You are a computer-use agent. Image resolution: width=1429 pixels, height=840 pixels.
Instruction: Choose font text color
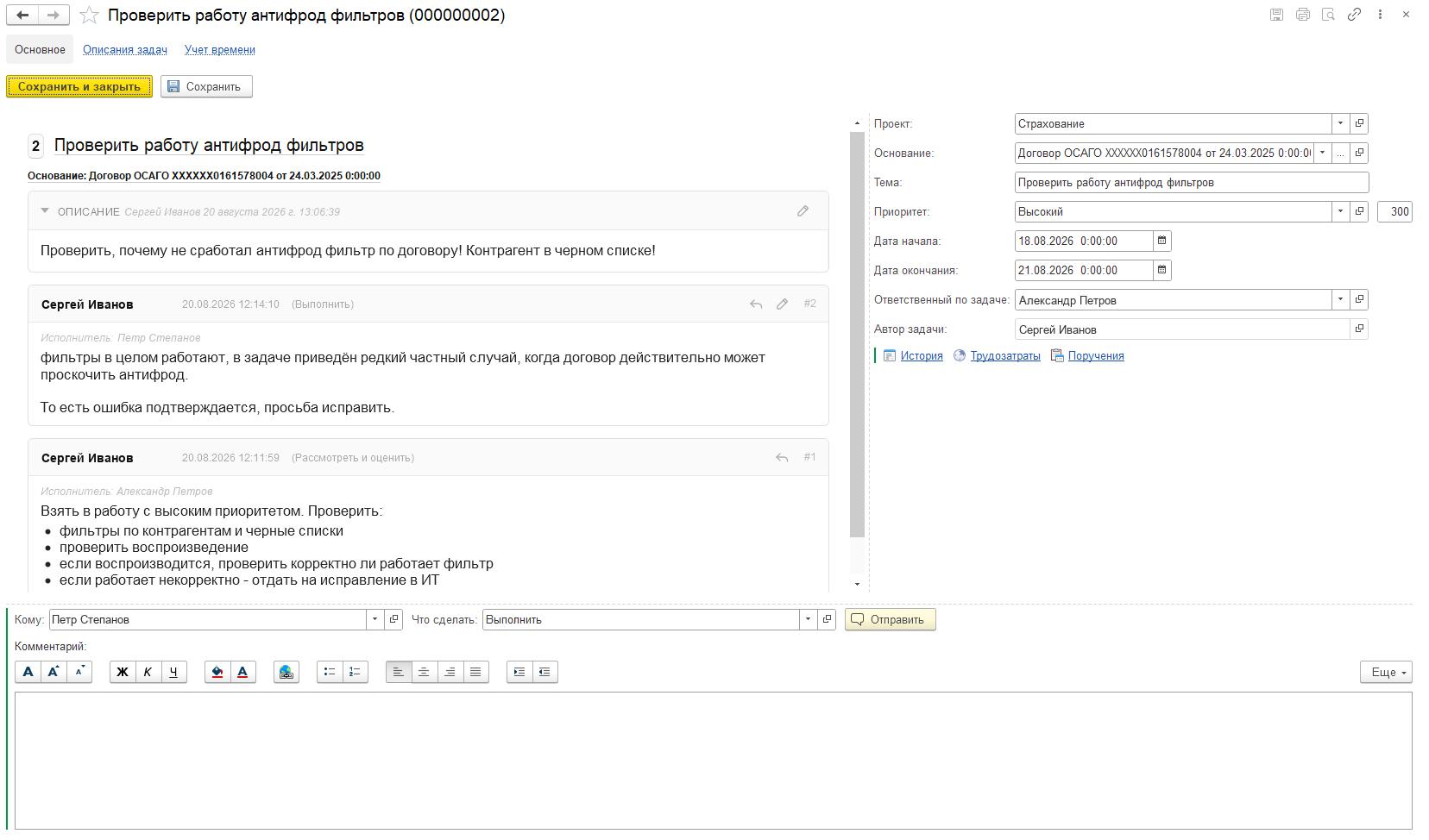pyautogui.click(x=242, y=672)
